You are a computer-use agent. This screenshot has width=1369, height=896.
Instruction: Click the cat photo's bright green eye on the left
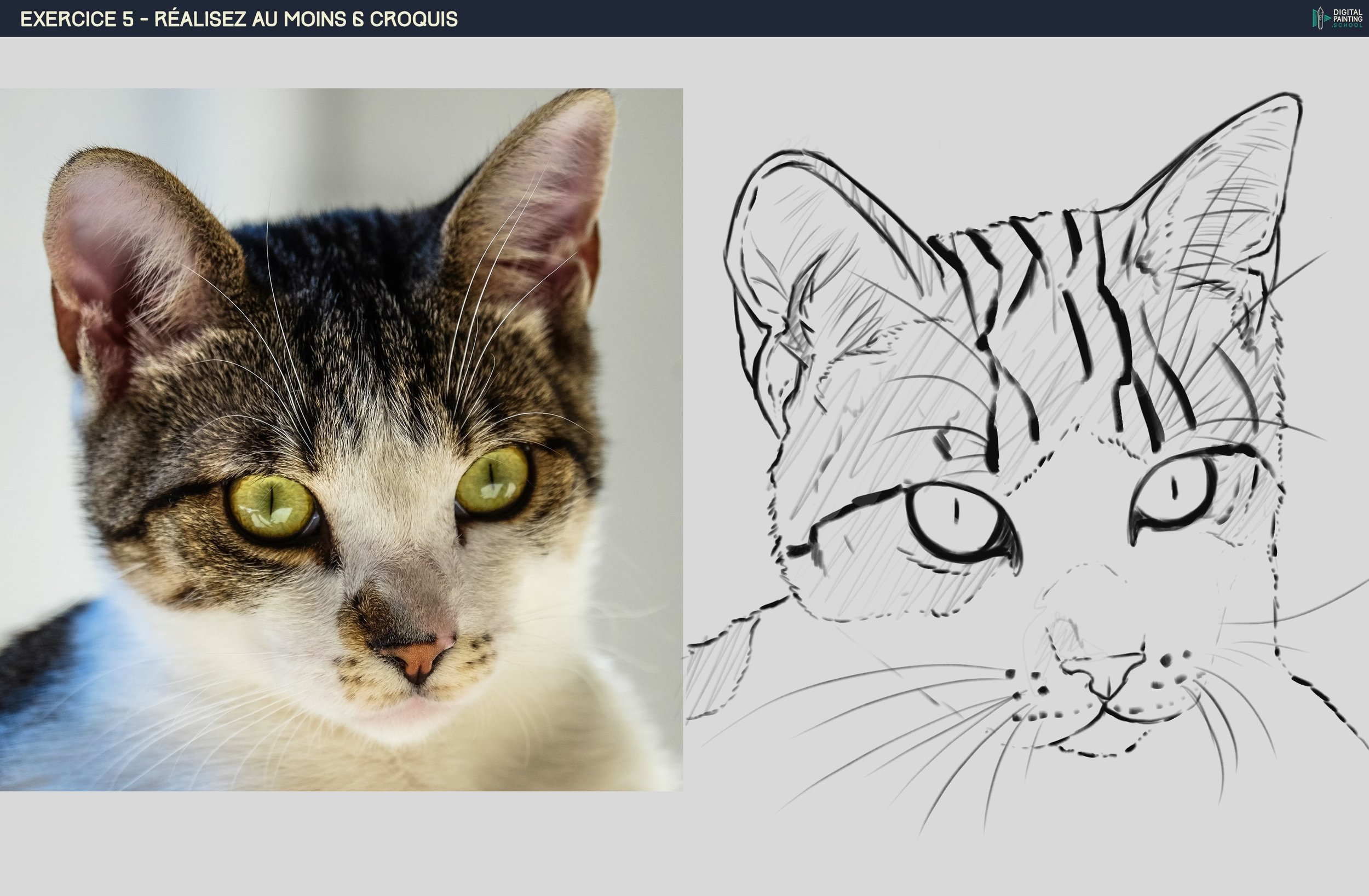pos(272,506)
